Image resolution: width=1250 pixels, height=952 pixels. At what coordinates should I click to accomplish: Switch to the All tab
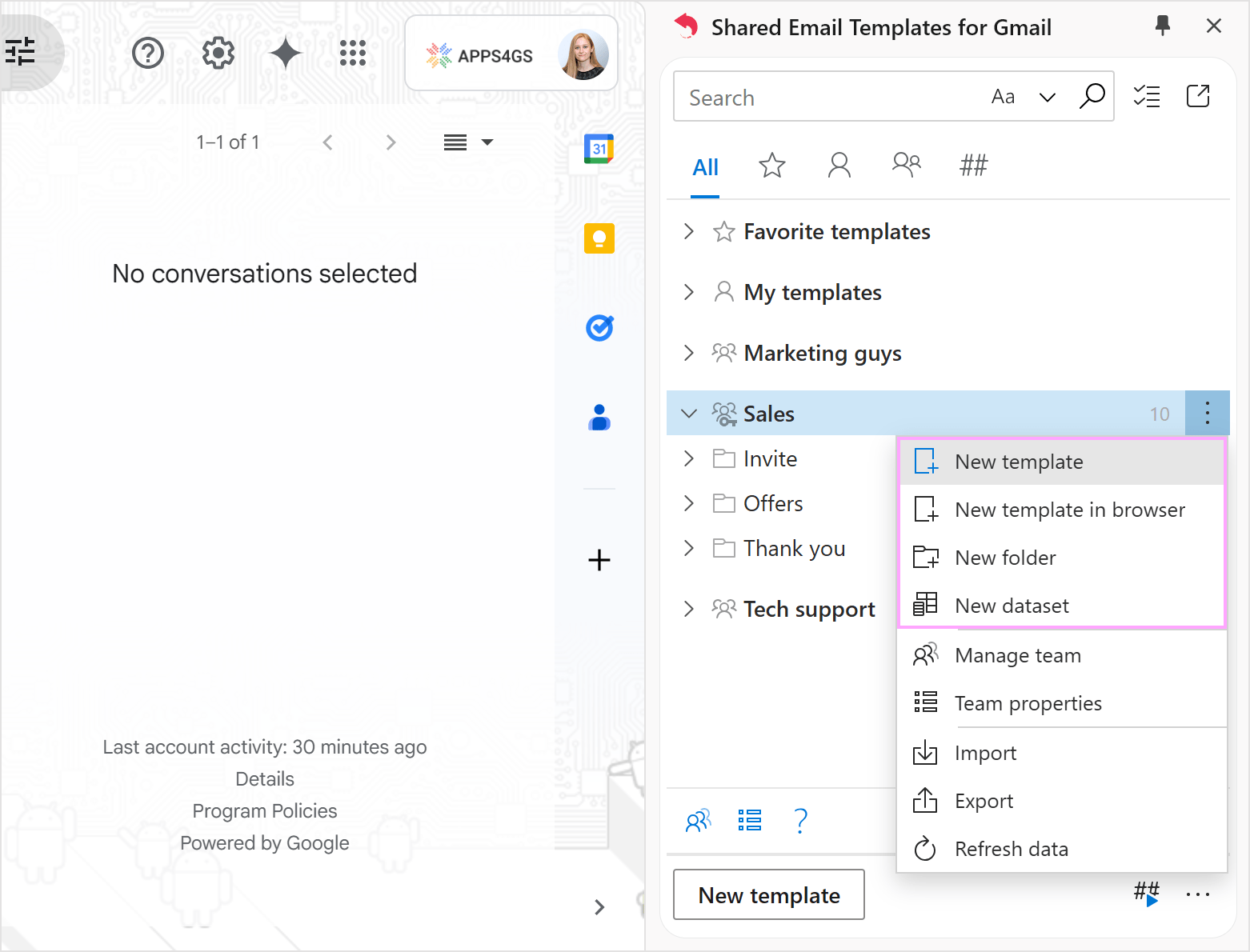705,167
